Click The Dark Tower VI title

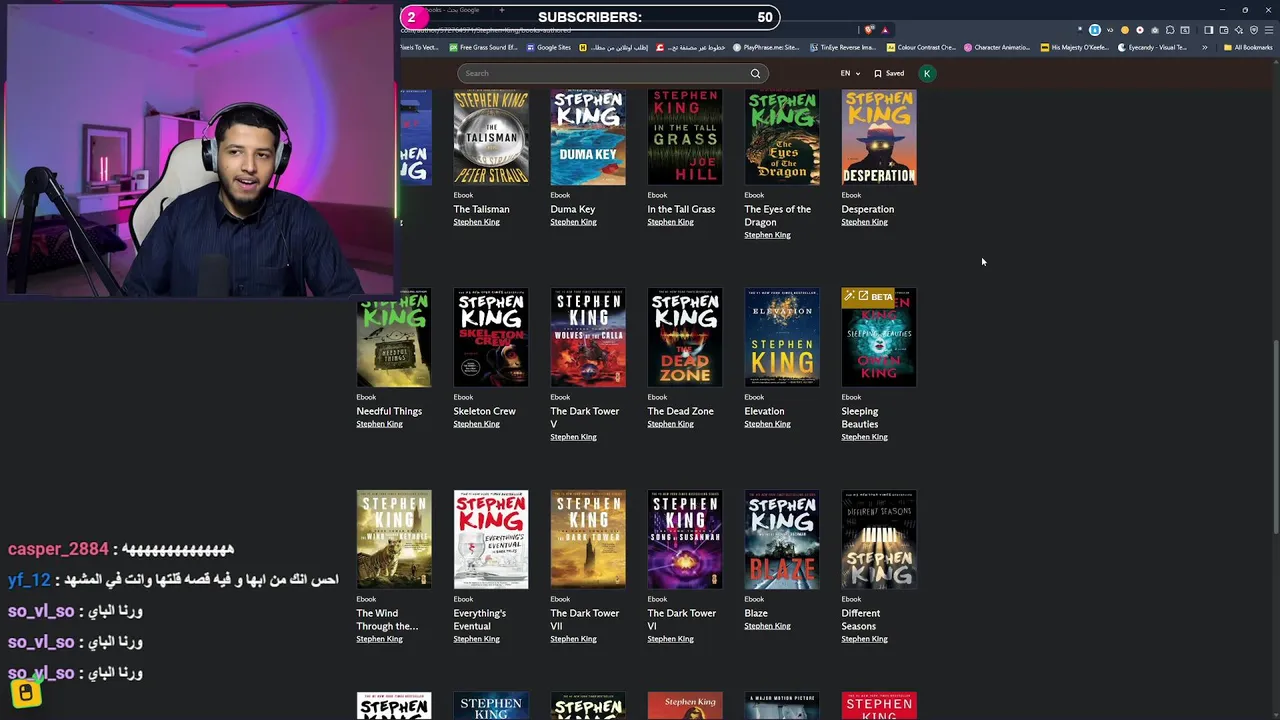point(681,619)
